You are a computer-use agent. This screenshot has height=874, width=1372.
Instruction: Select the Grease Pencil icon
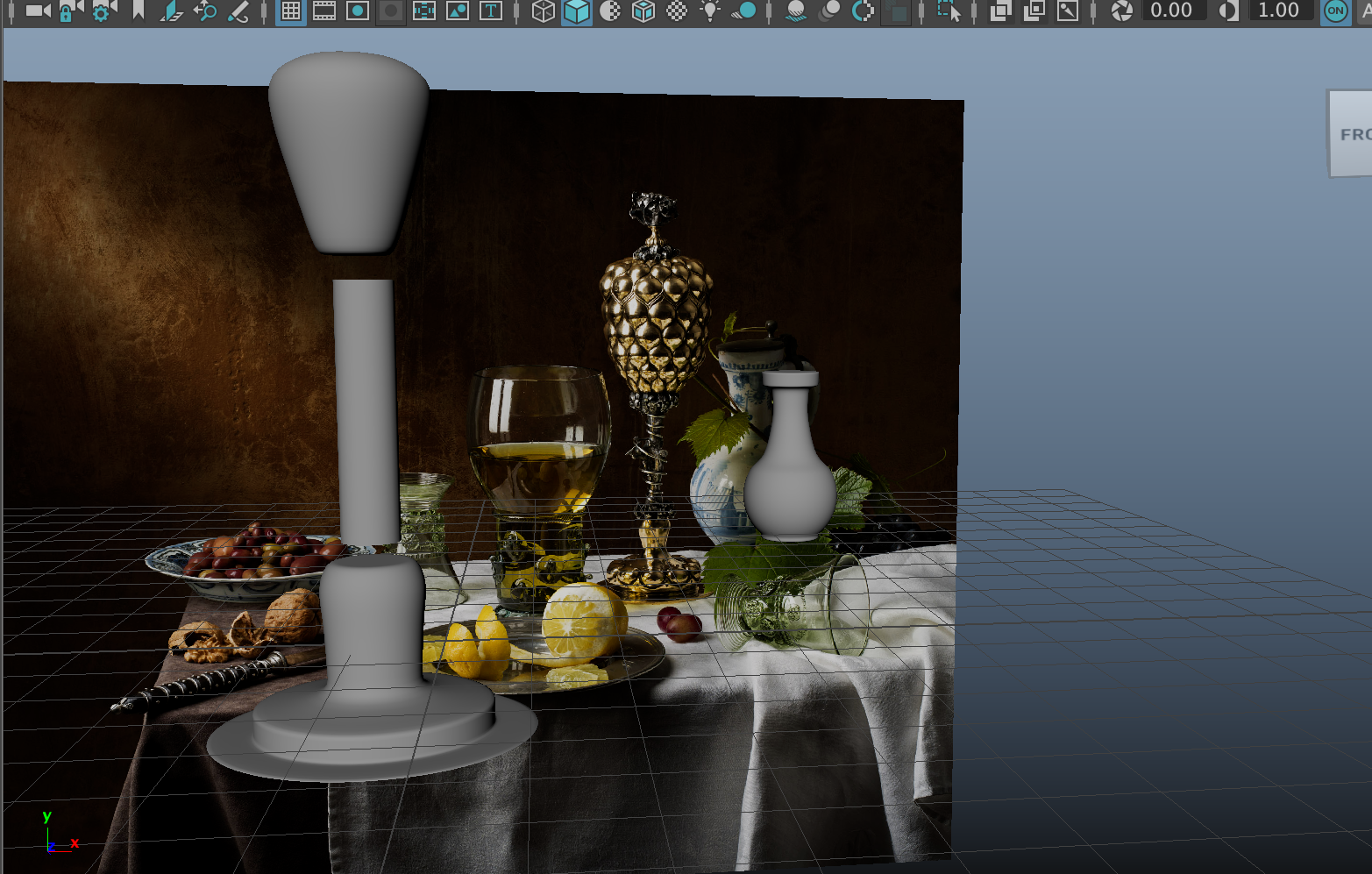click(x=238, y=11)
